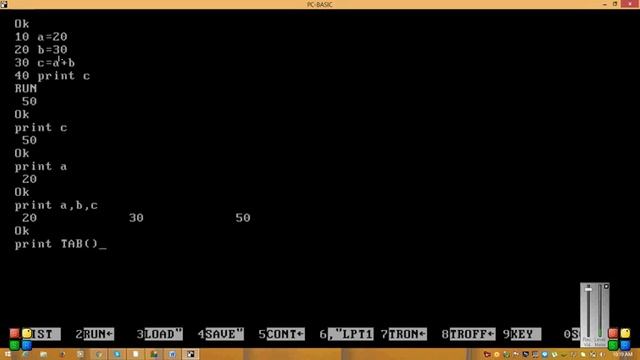Click the "print a,b,c" command line
The image size is (640, 360).
point(56,205)
